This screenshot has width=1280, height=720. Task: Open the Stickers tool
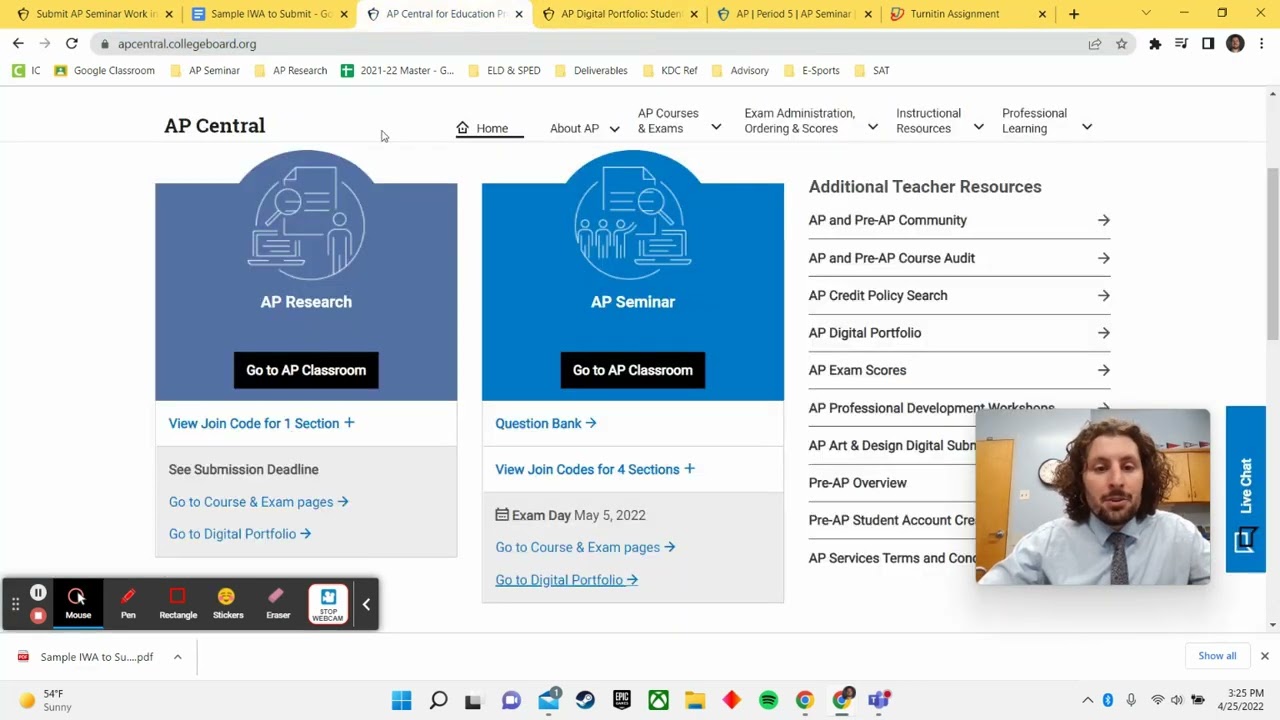(x=228, y=604)
